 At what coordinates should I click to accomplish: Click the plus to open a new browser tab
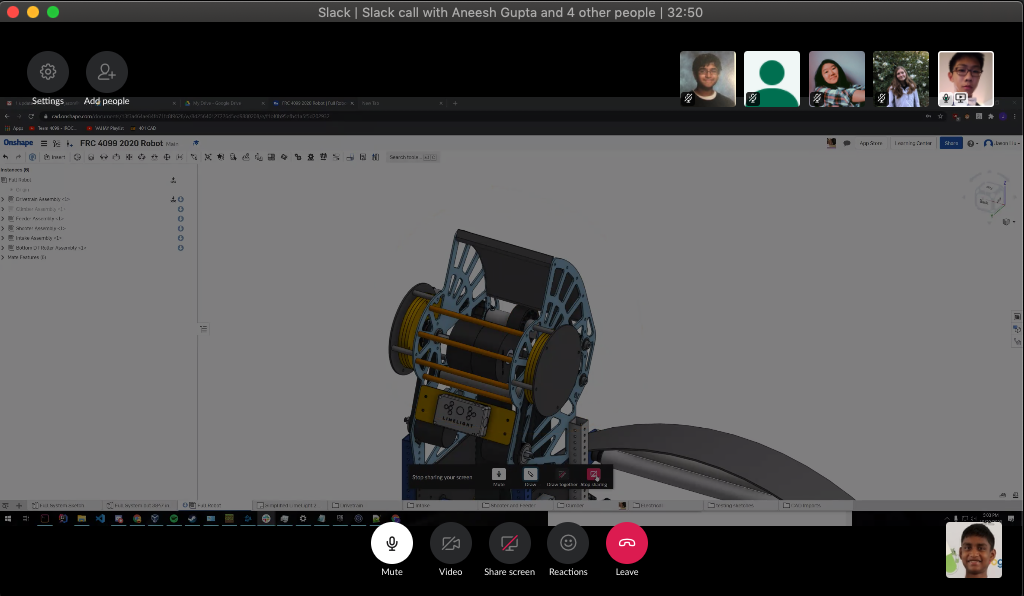455,103
